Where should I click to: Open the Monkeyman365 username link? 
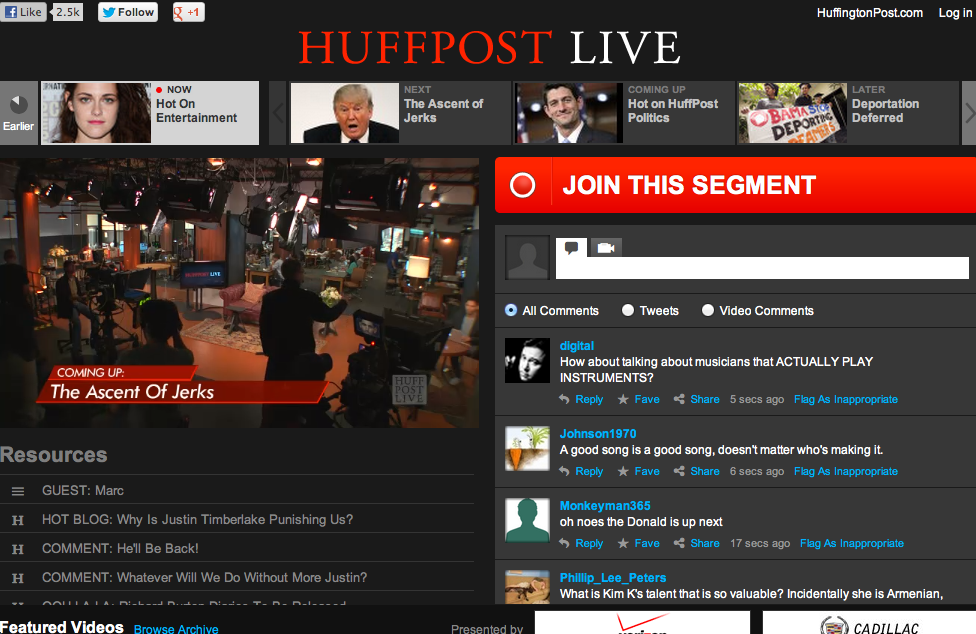tap(604, 506)
